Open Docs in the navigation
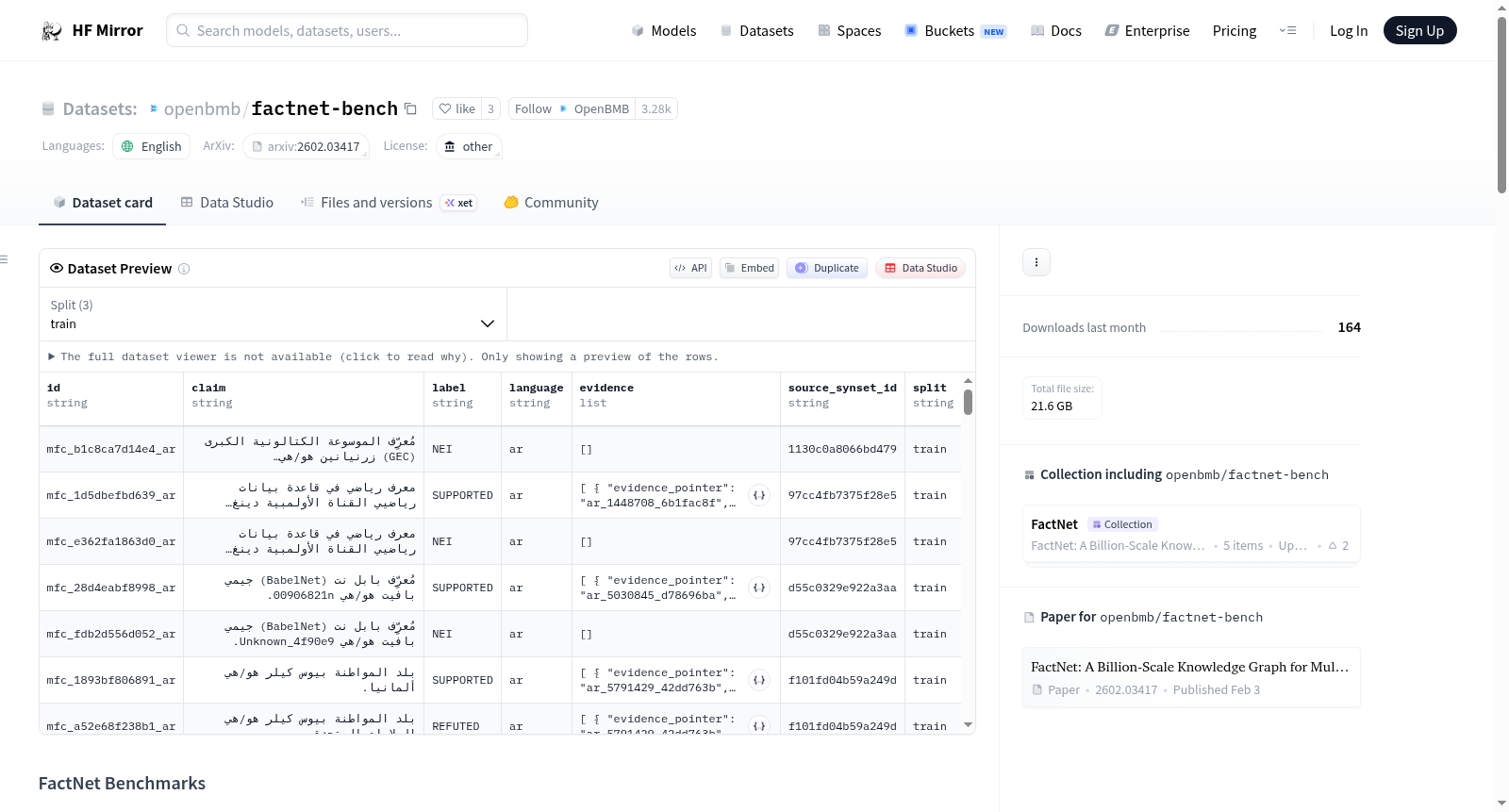The height and width of the screenshot is (812, 1509). tap(1056, 31)
